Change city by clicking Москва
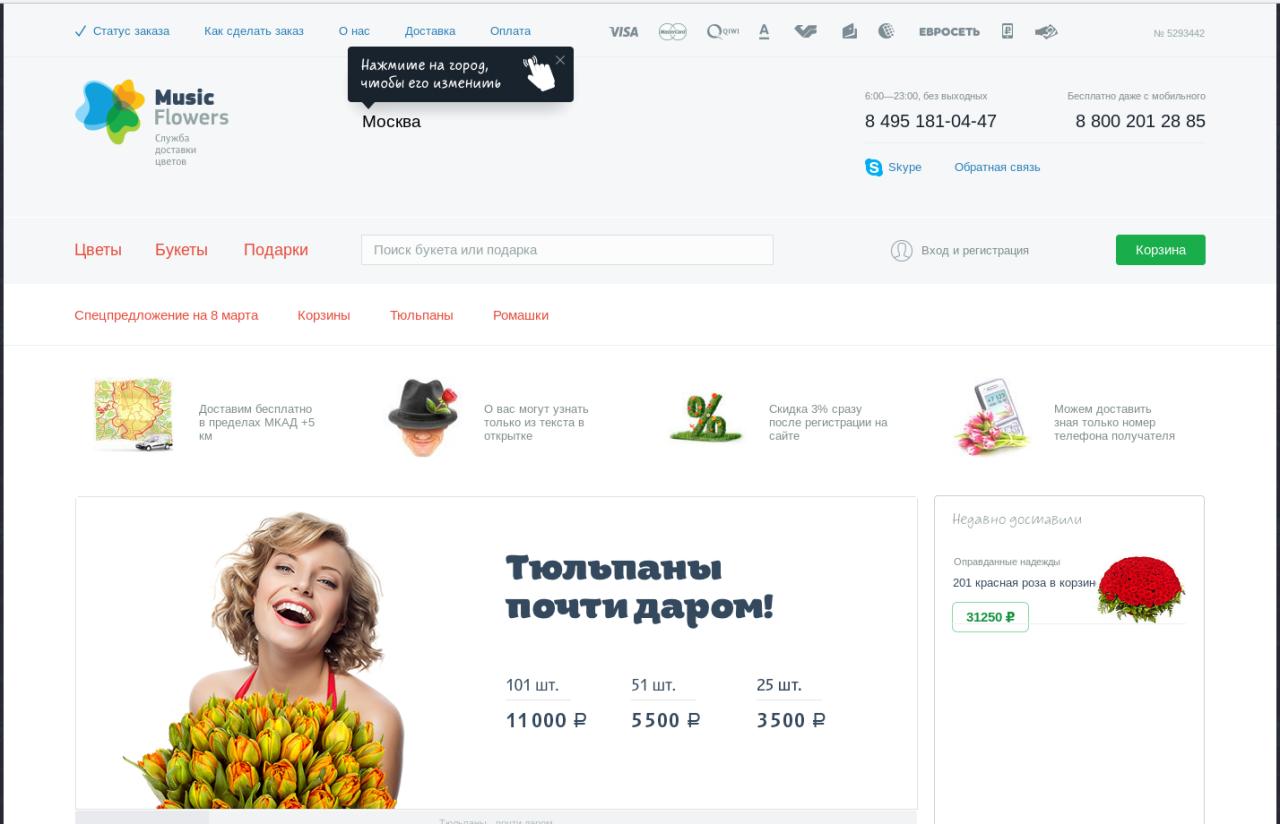This screenshot has width=1280, height=824. coord(391,122)
